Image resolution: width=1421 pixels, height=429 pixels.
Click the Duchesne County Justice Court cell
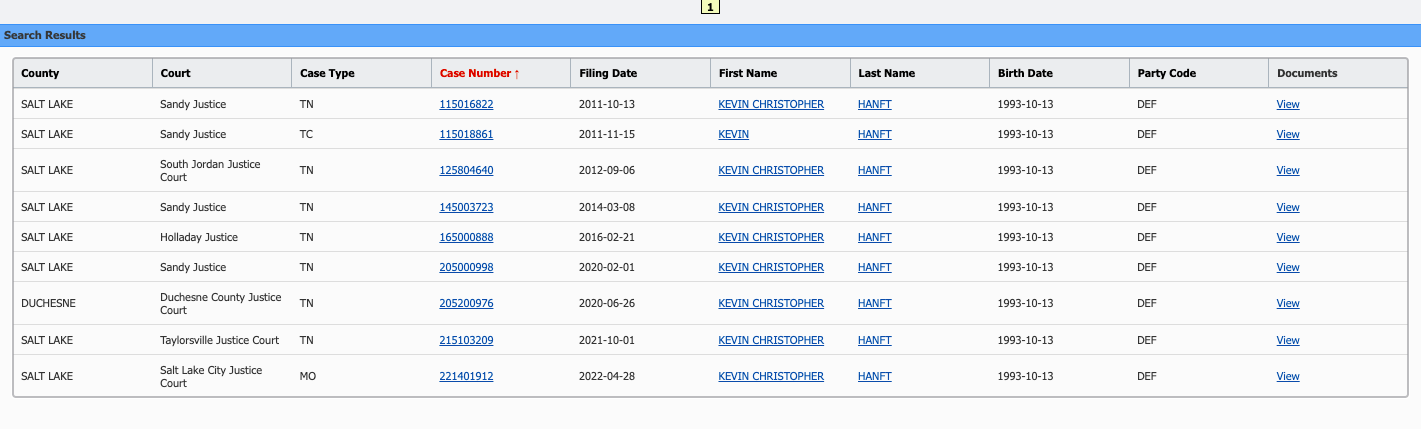coord(221,303)
